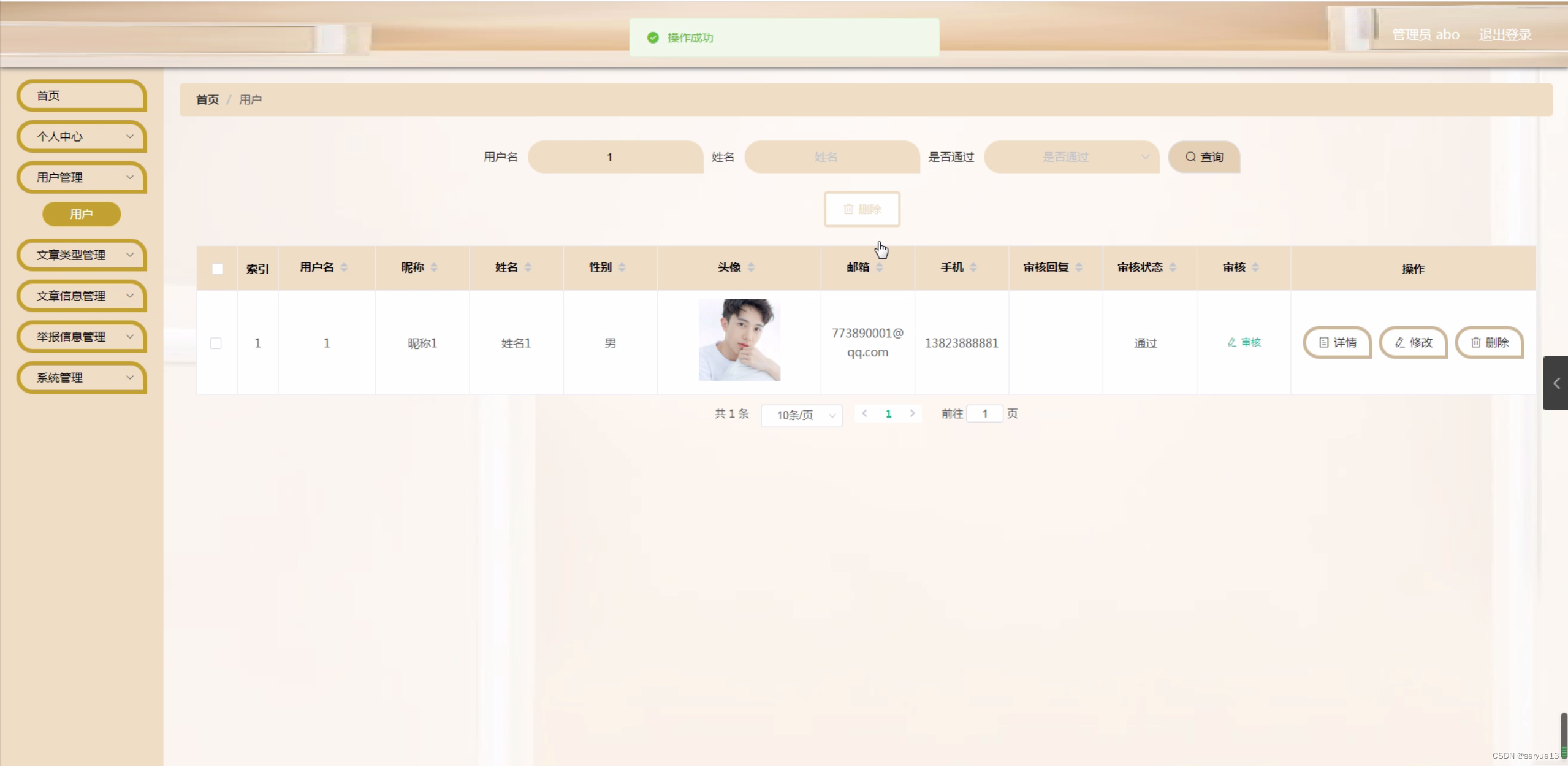
Task: Click the 审核 pencil icon link
Action: point(1244,342)
